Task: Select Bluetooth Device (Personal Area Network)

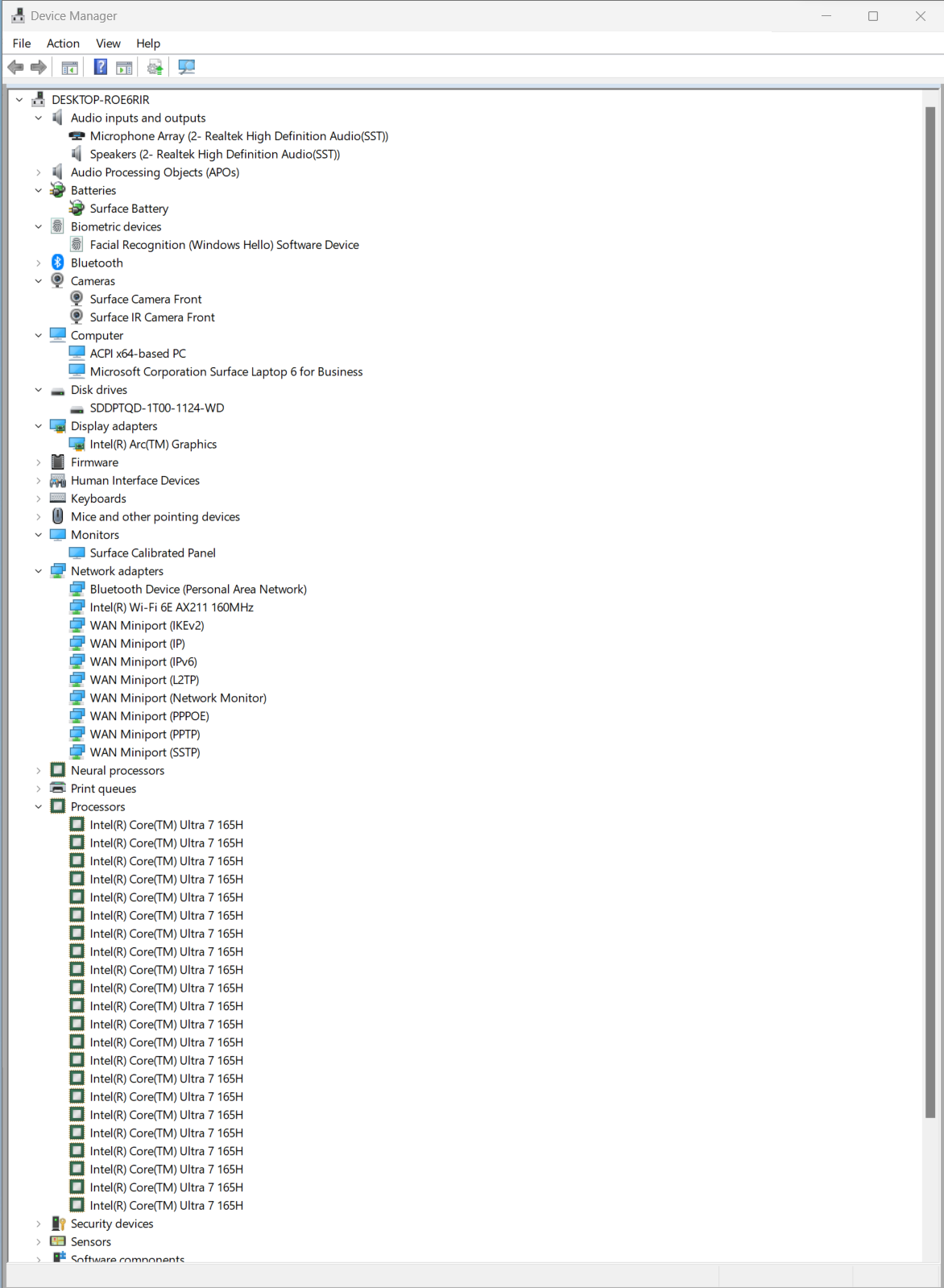Action: [198, 590]
